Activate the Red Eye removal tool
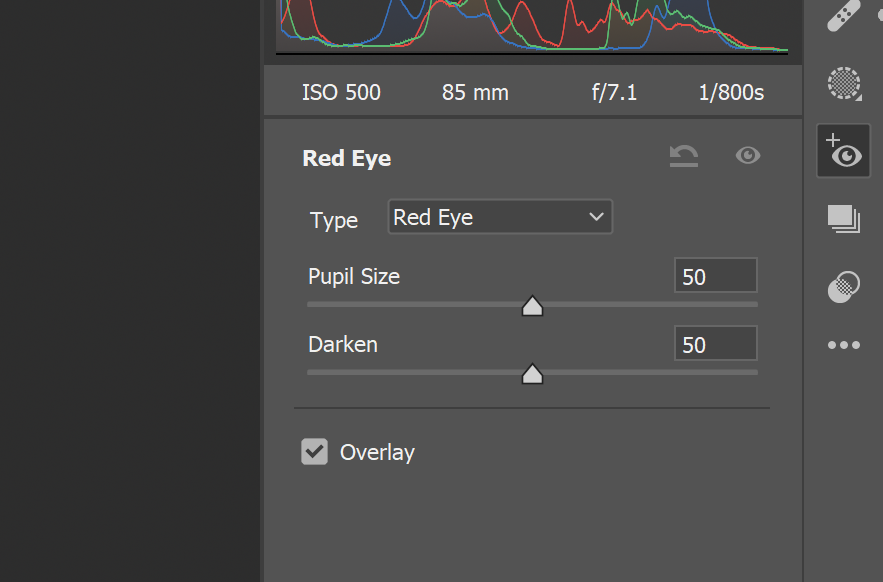Viewport: 883px width, 582px height. point(843,151)
